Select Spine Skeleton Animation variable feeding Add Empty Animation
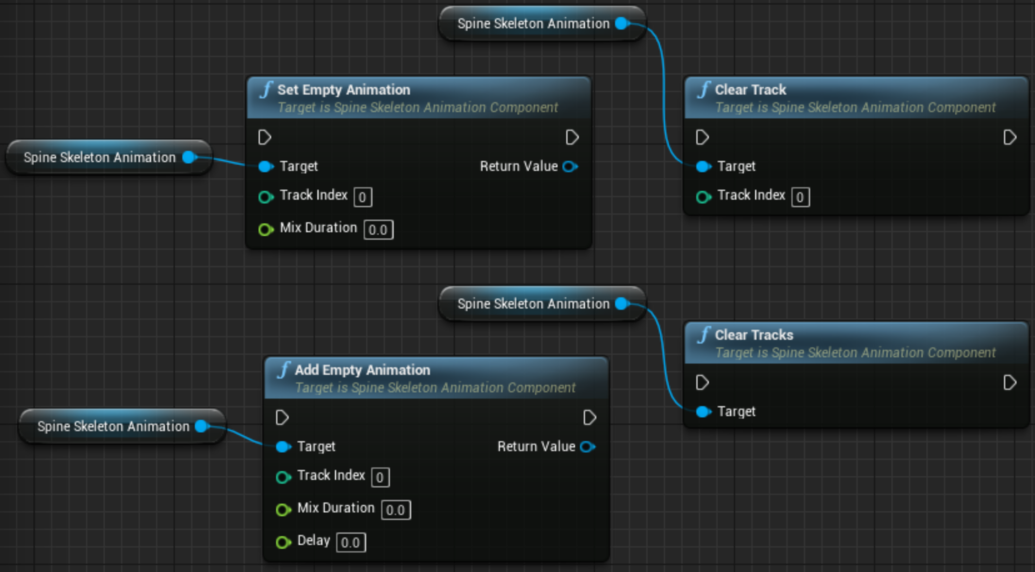 pyautogui.click(x=113, y=426)
